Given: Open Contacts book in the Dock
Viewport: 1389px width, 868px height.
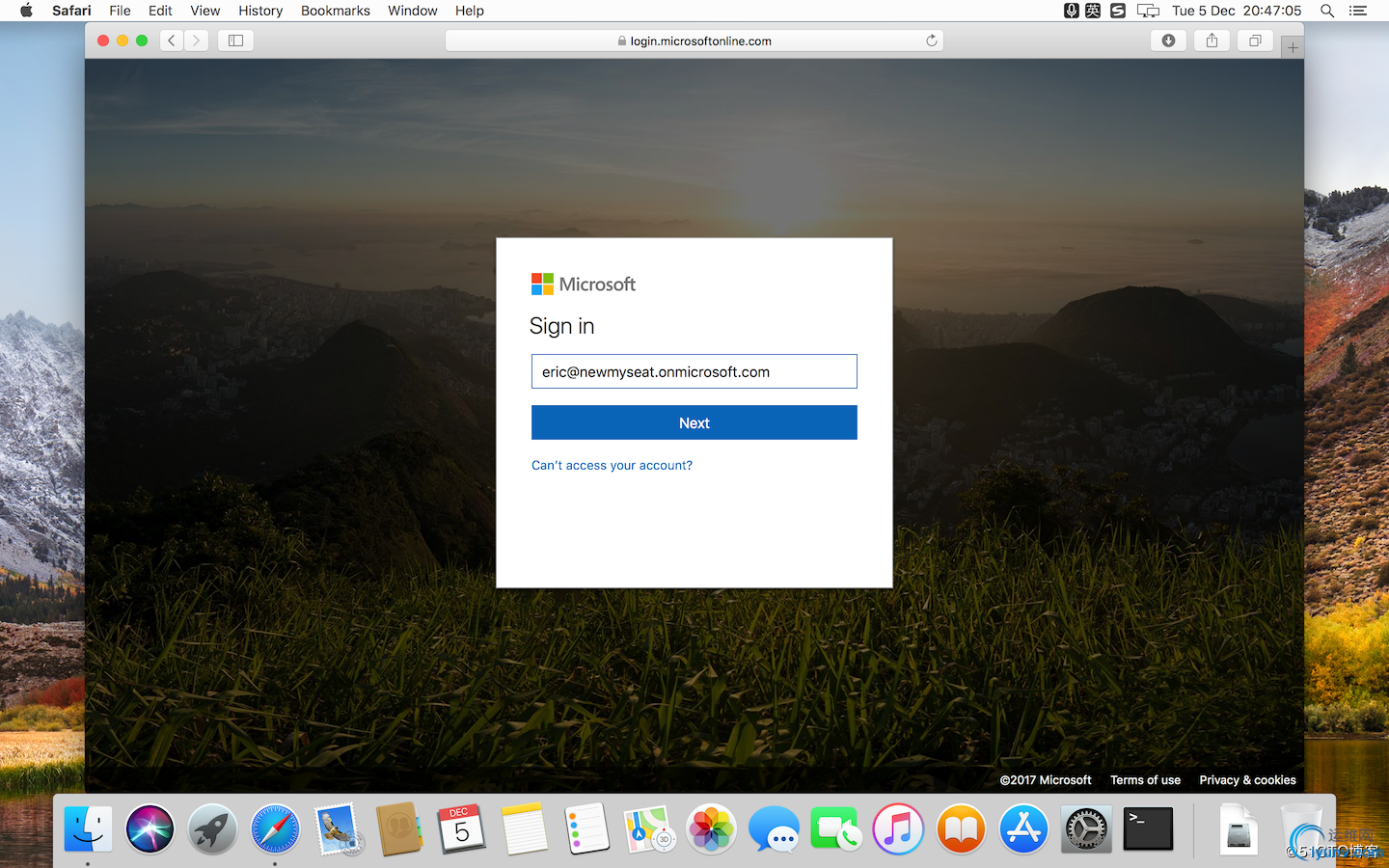Looking at the screenshot, I should (399, 829).
